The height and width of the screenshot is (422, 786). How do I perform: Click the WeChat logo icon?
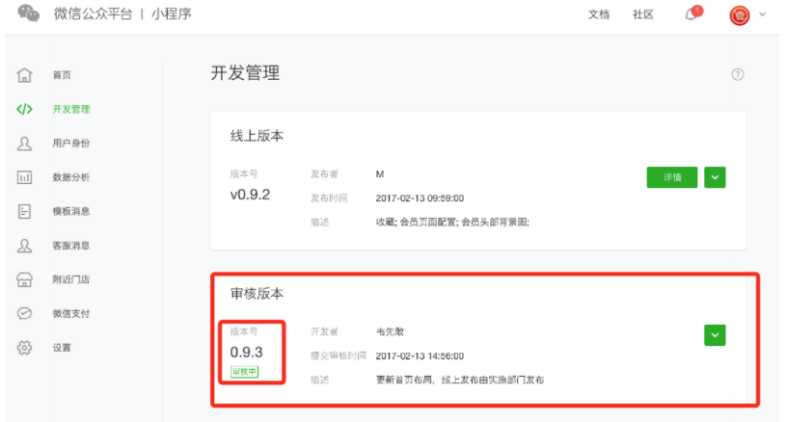point(28,13)
